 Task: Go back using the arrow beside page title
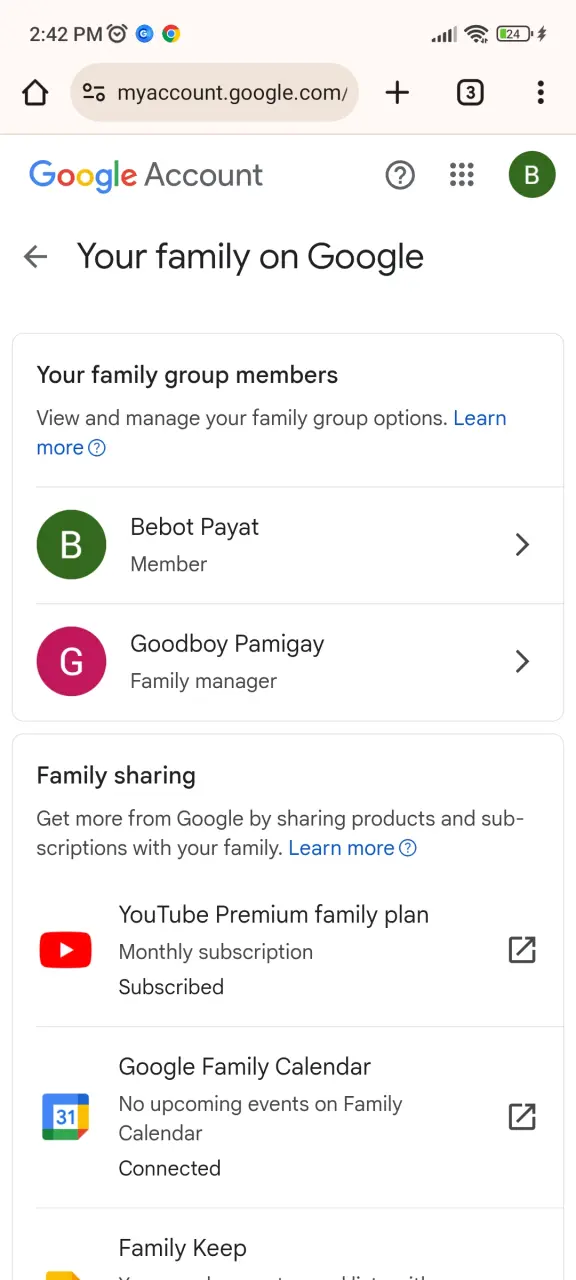pos(35,257)
